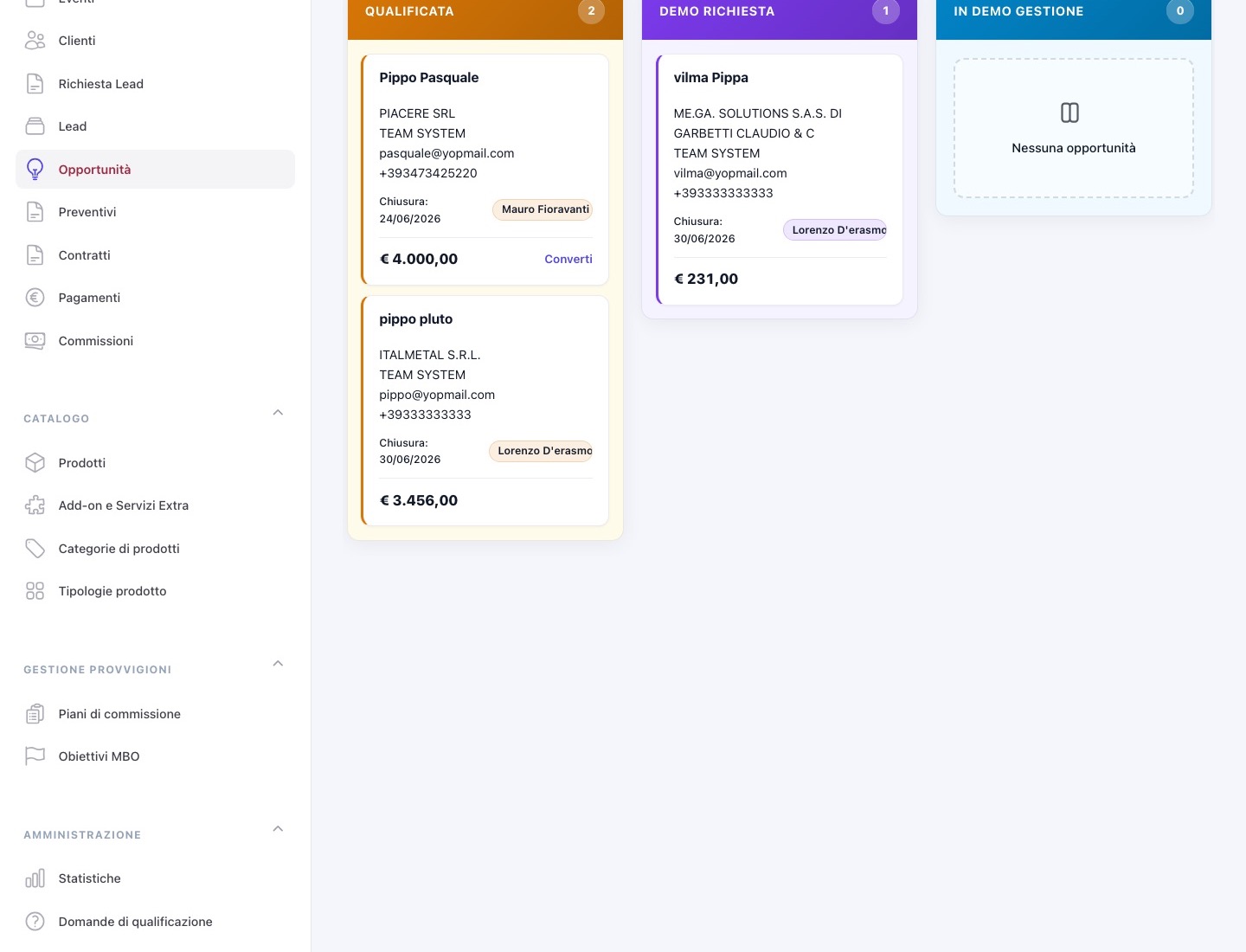This screenshot has width=1246, height=952.
Task: Click the Categorie di prodotti tag icon
Action: (35, 549)
